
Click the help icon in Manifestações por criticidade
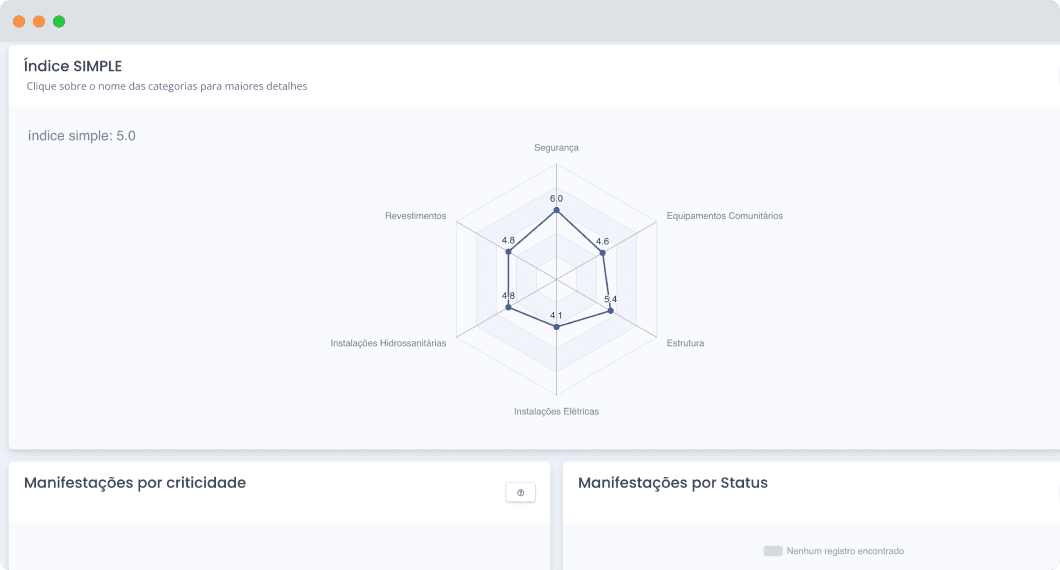(520, 492)
